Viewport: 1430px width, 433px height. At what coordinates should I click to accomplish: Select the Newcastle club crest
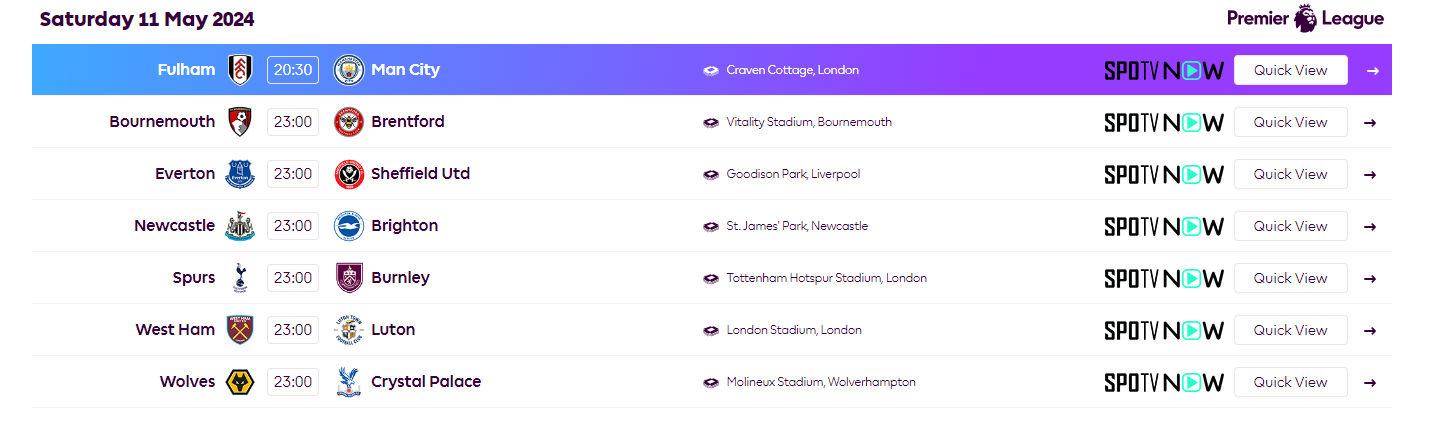coord(239,226)
